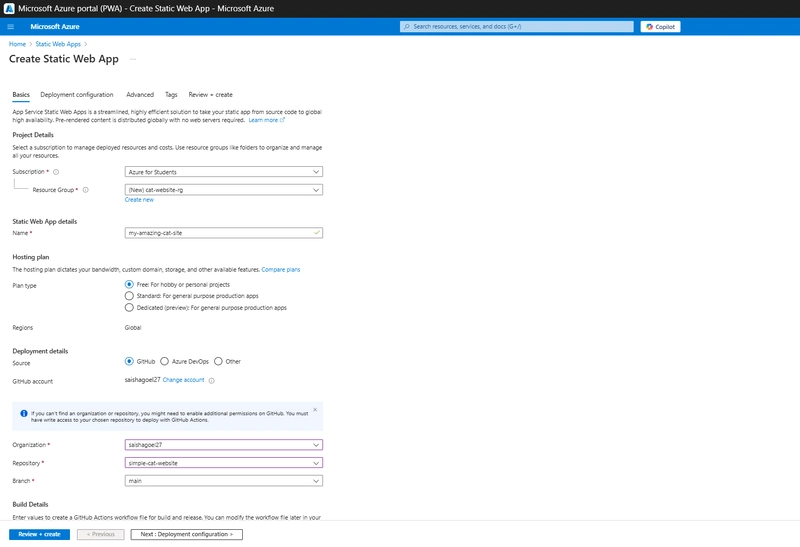Dismiss the GitHub permissions info banner
Viewport: 800px width, 547px height.
pyautogui.click(x=315, y=410)
